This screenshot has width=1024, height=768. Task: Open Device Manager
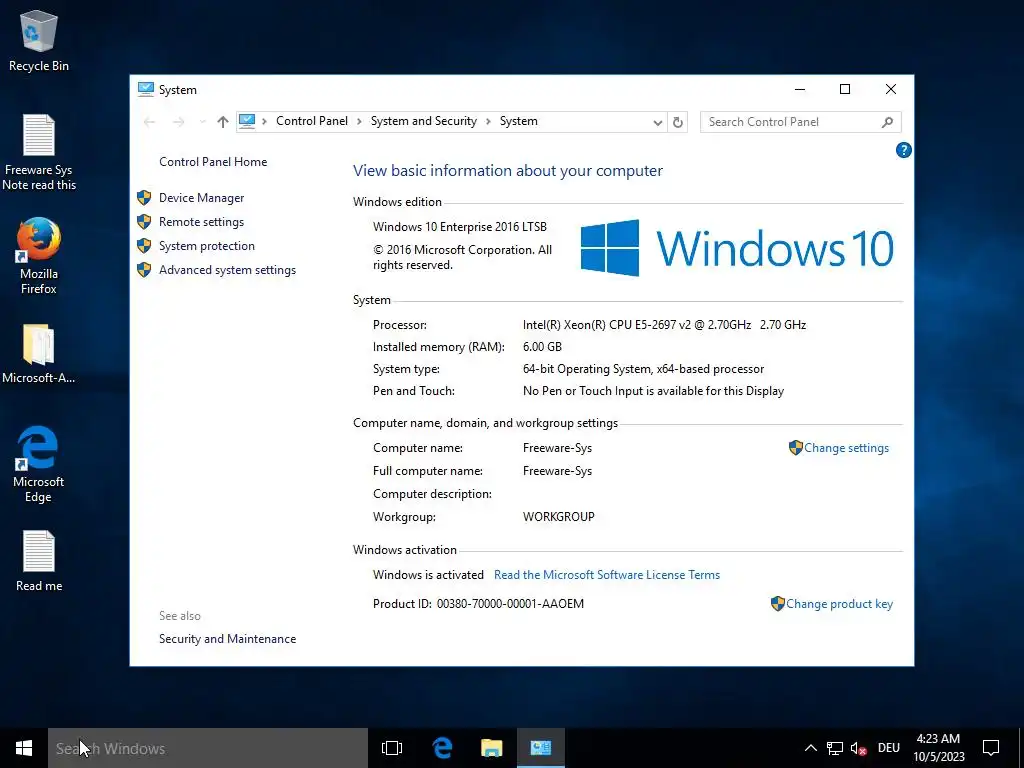pyautogui.click(x=201, y=198)
